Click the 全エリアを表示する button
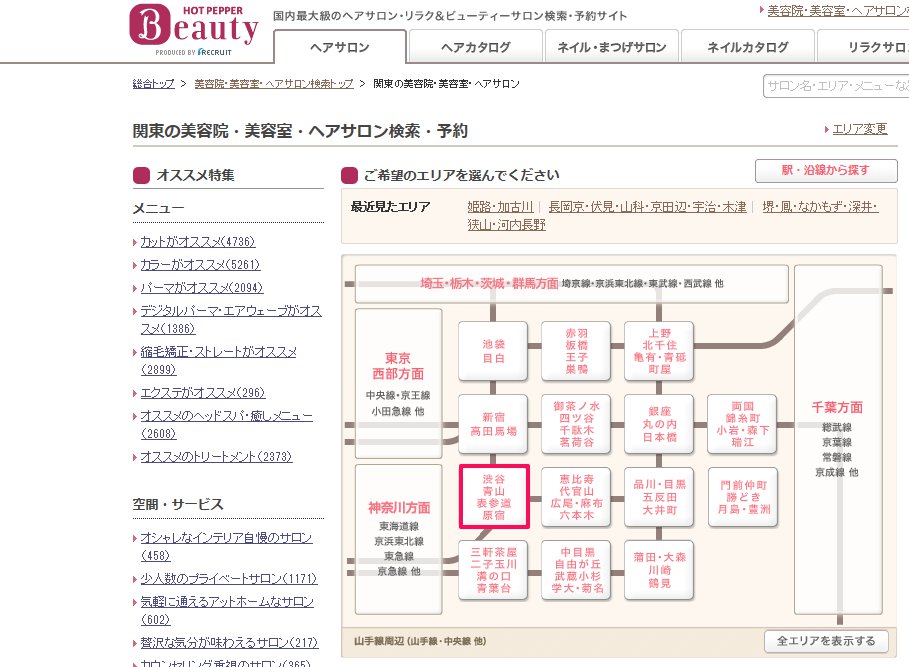 (x=826, y=641)
